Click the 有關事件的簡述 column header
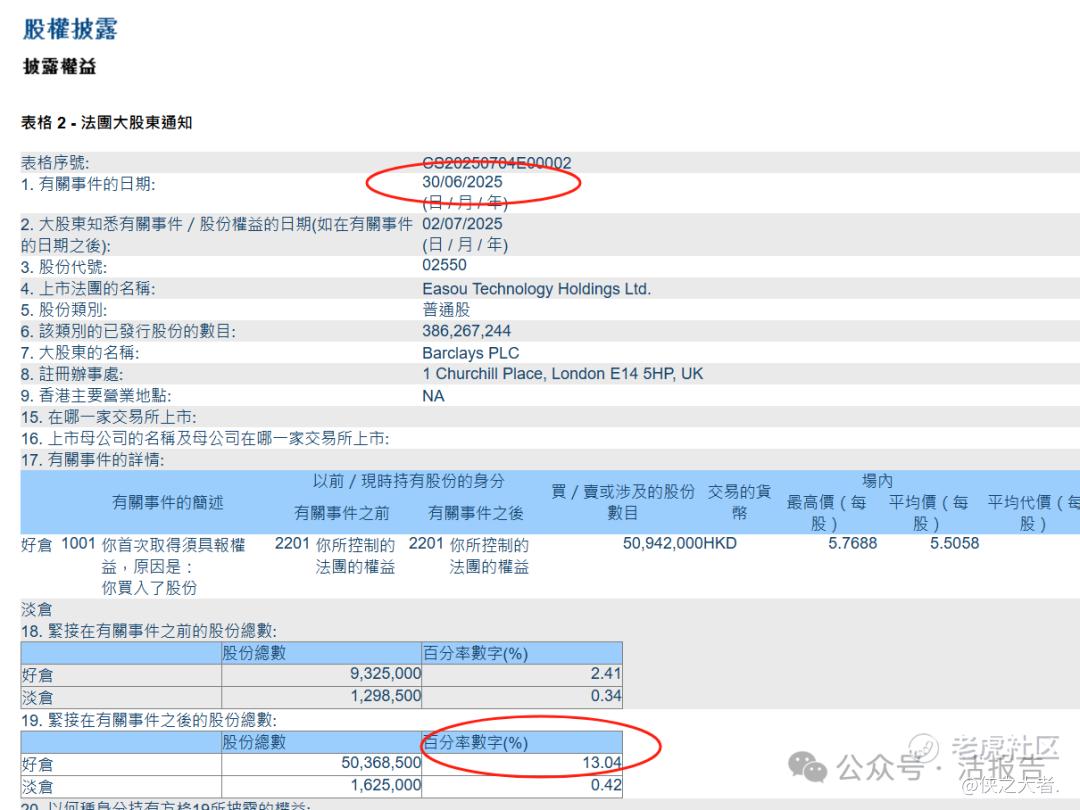Viewport: 1080px width, 810px height. (168, 503)
